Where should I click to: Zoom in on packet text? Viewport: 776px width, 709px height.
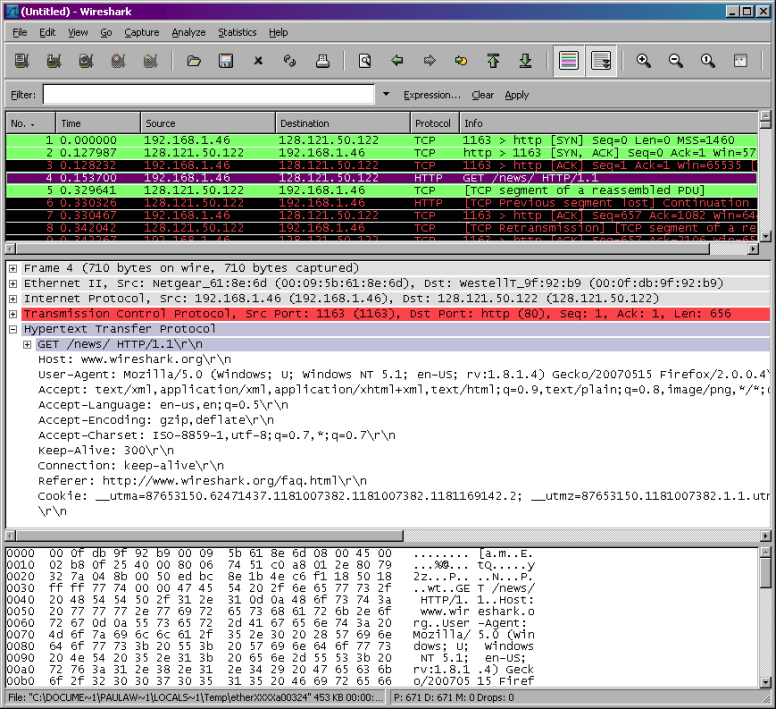[643, 61]
